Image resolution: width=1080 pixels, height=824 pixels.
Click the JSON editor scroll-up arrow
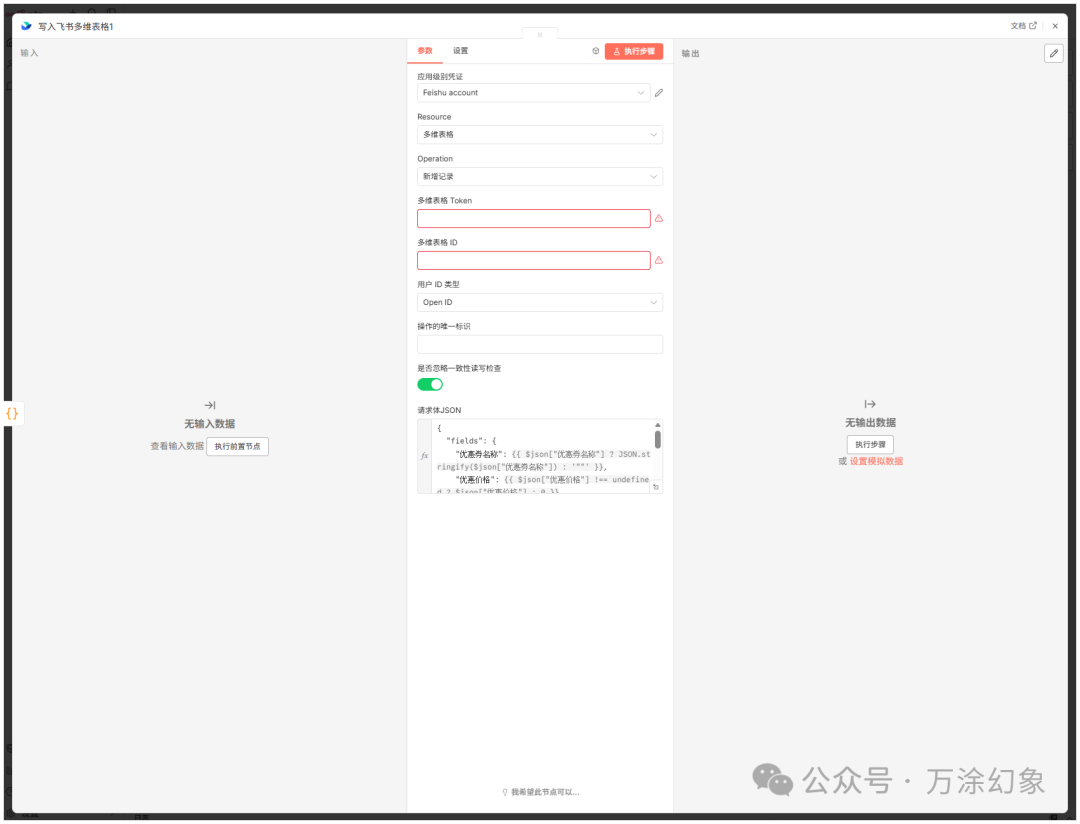point(658,425)
